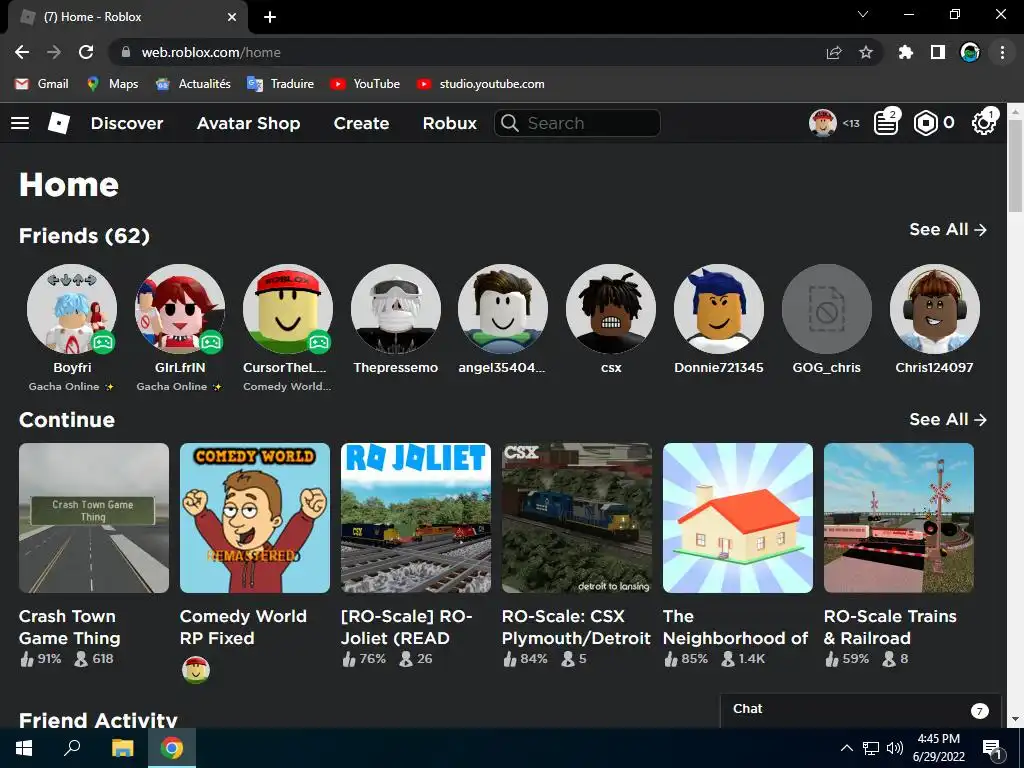Open the notifications stream icon
1024x768 pixels.
coord(886,123)
